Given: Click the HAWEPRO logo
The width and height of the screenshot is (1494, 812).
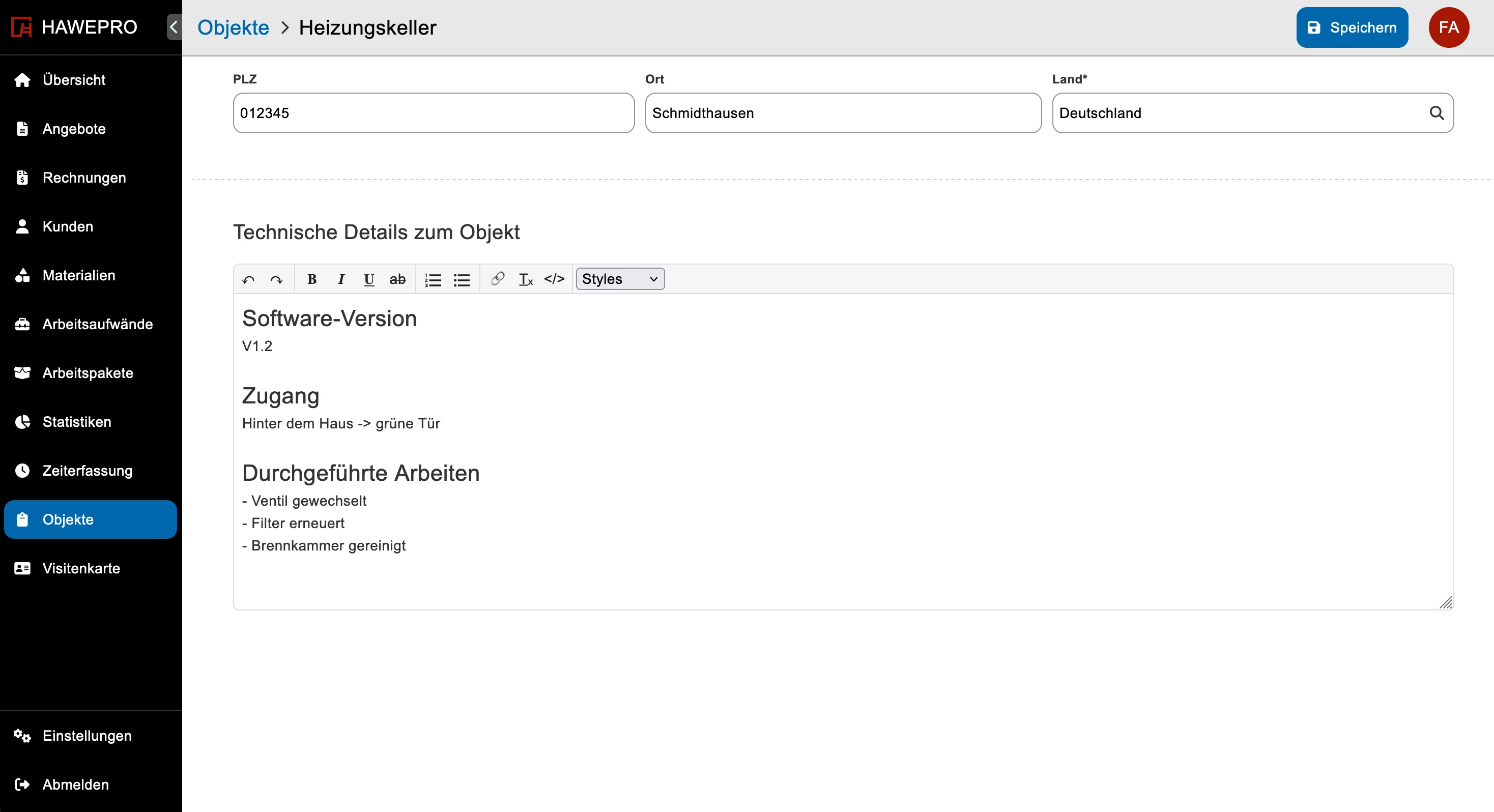Looking at the screenshot, I should (x=75, y=26).
